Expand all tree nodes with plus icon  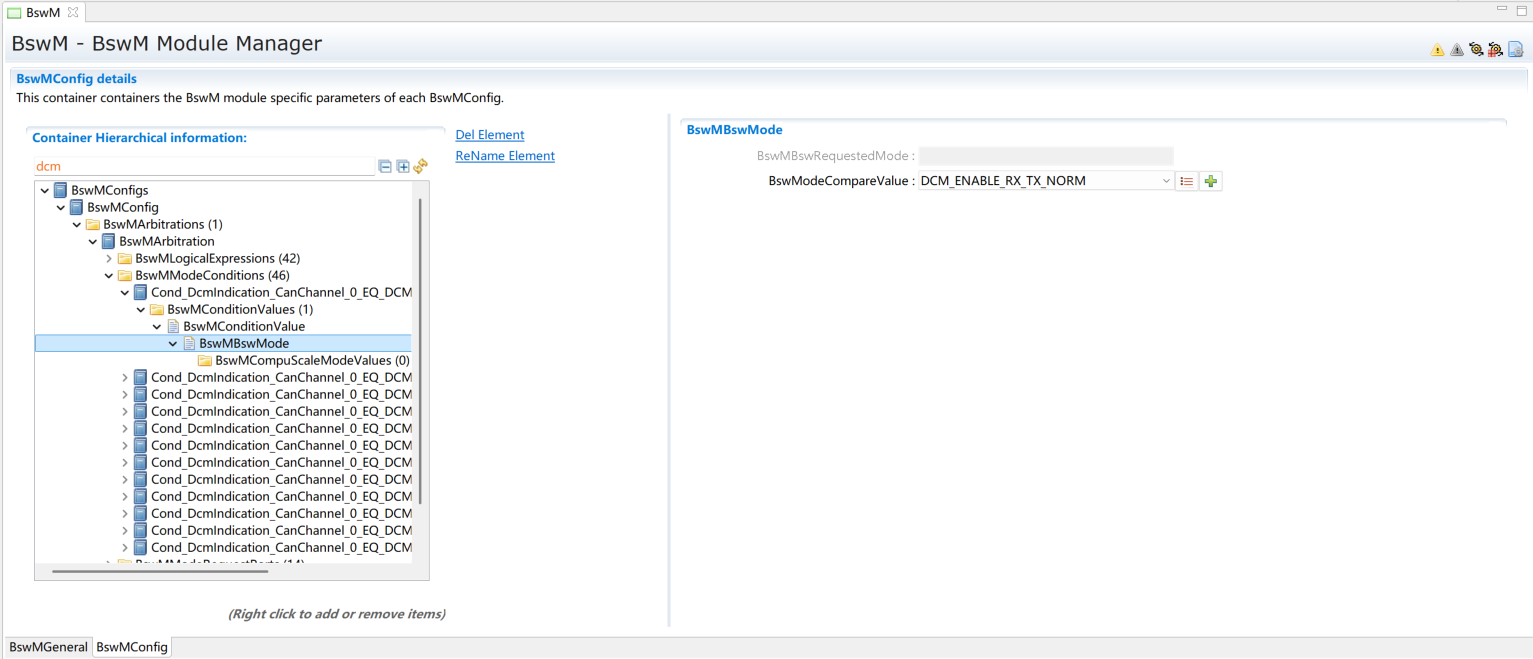point(403,167)
